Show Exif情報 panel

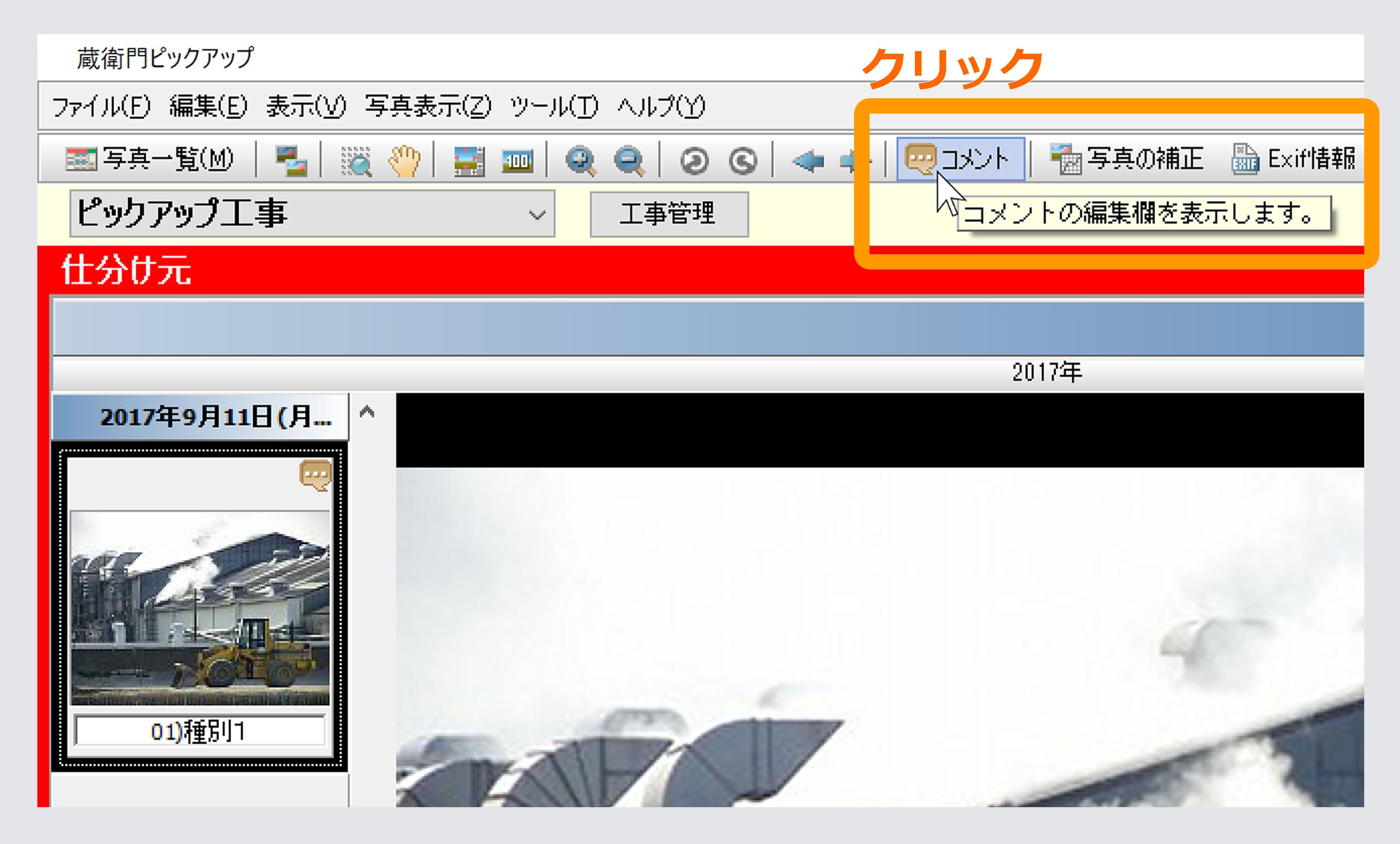(x=1293, y=159)
